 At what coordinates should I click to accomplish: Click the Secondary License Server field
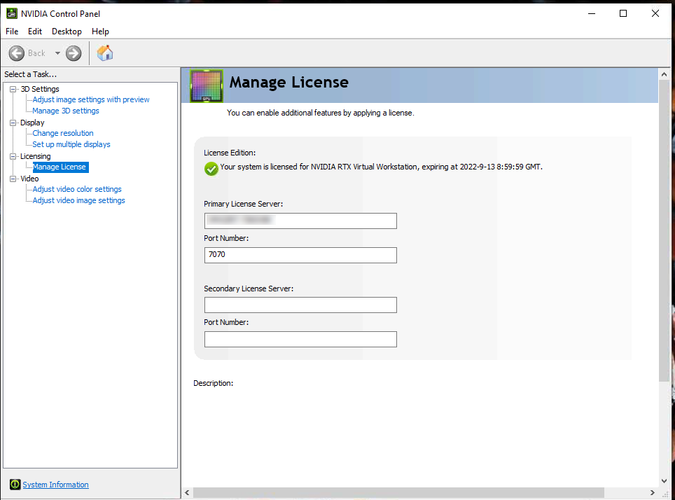pos(300,305)
